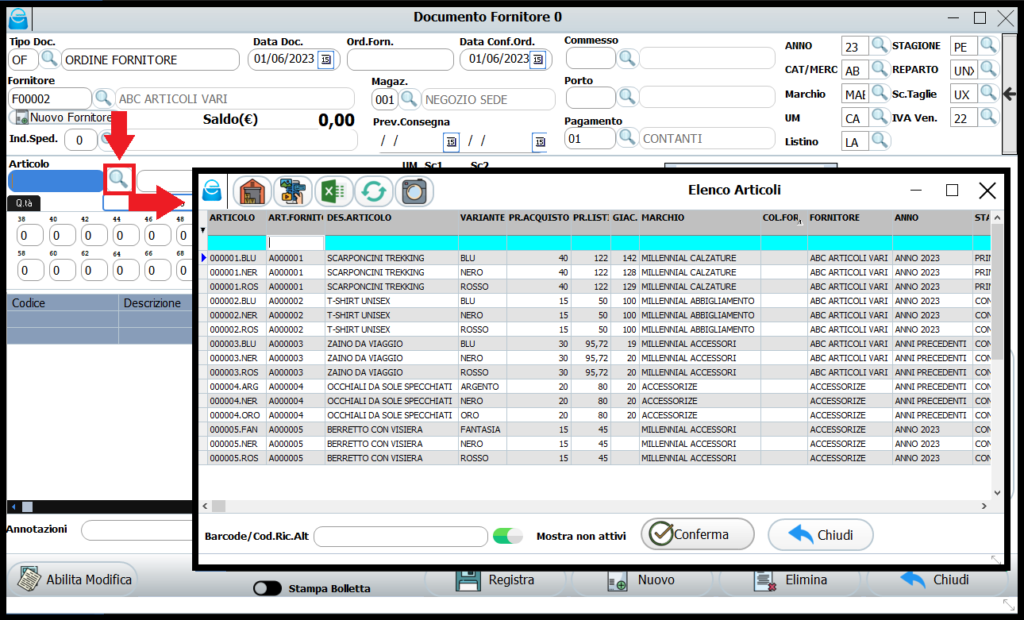This screenshot has height=620, width=1024.
Task: Open Sc.Taglie lookup magnifier icon
Action: point(988,93)
